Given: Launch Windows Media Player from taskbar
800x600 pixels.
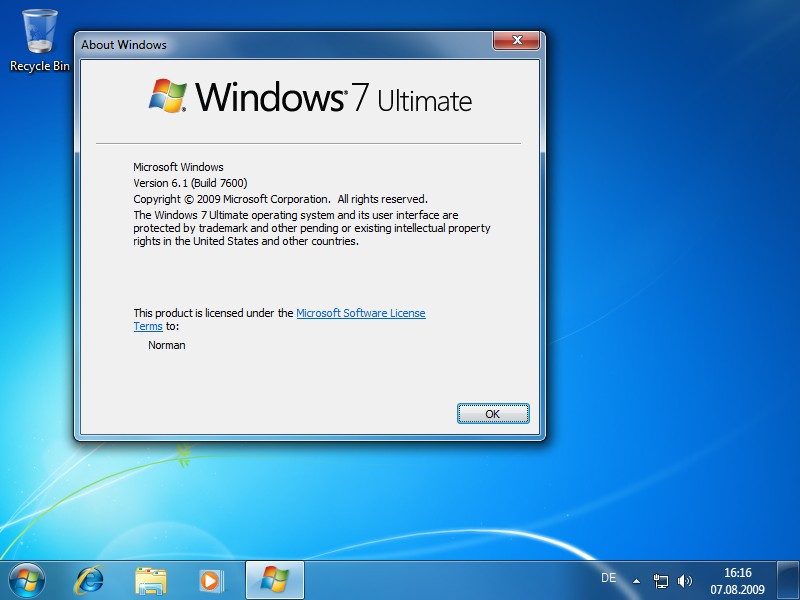Looking at the screenshot, I should coord(210,580).
